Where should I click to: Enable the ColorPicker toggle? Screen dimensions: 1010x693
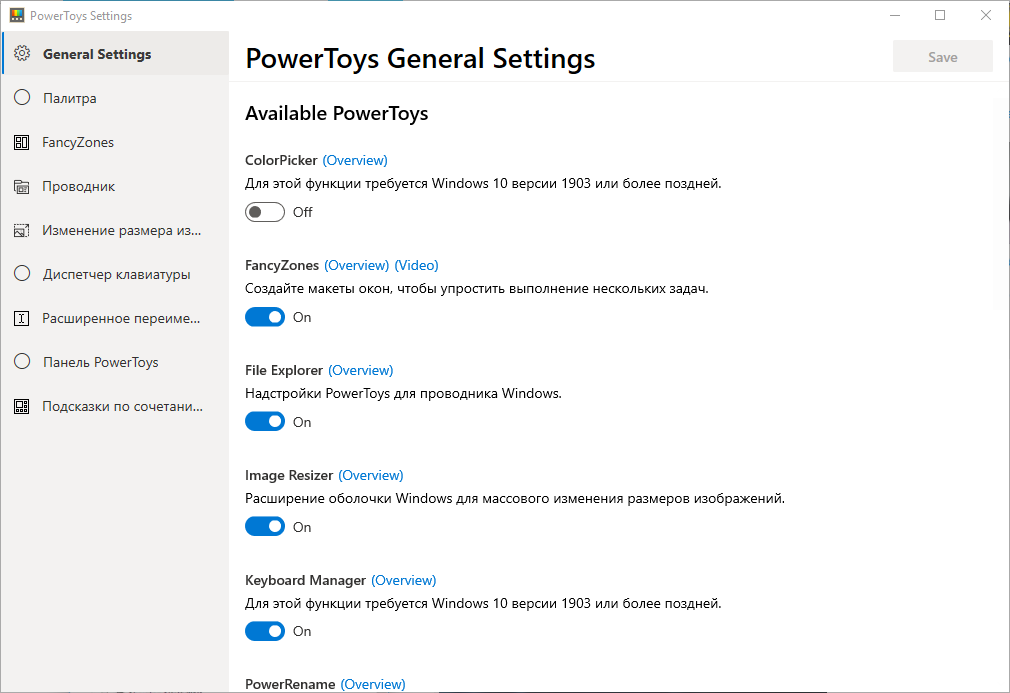pyautogui.click(x=265, y=212)
